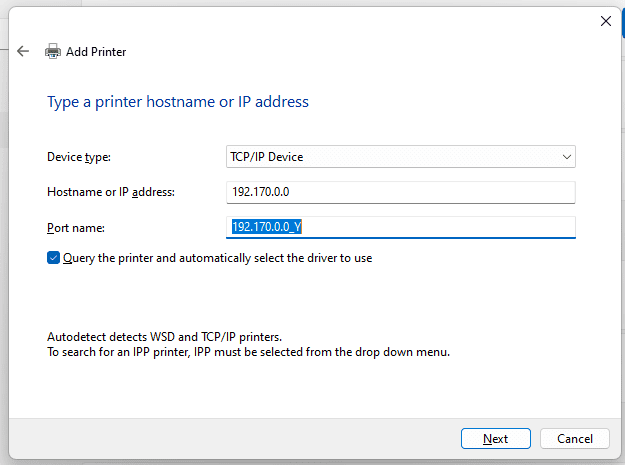Toggle the Query the printer checkbox
Viewport: 625px width, 465px height.
click(54, 258)
